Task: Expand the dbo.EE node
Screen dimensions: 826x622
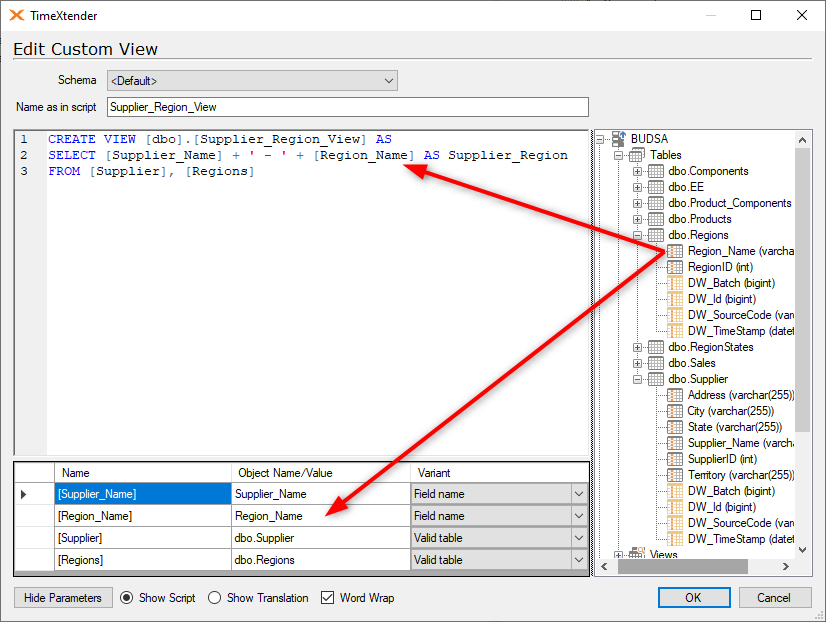Action: click(637, 187)
